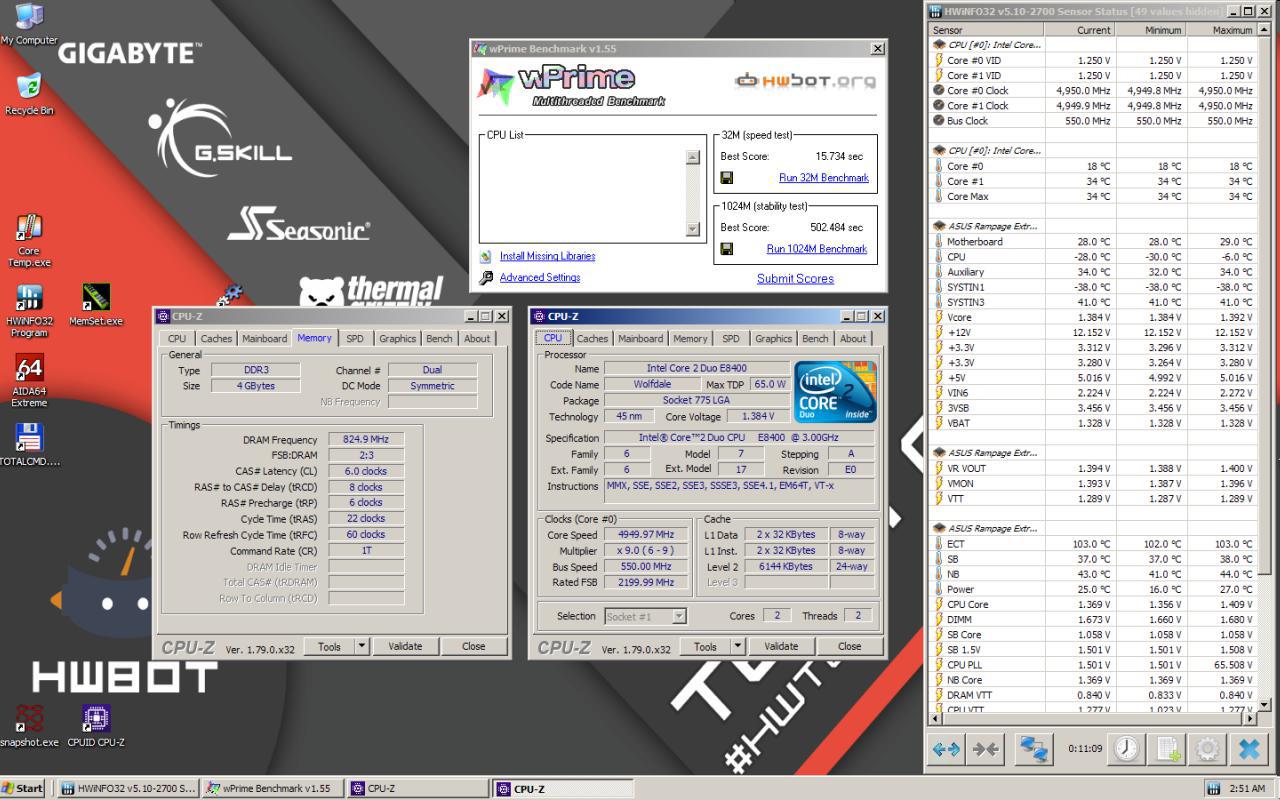Click HWiNFO expand columns arrows icon

point(946,748)
